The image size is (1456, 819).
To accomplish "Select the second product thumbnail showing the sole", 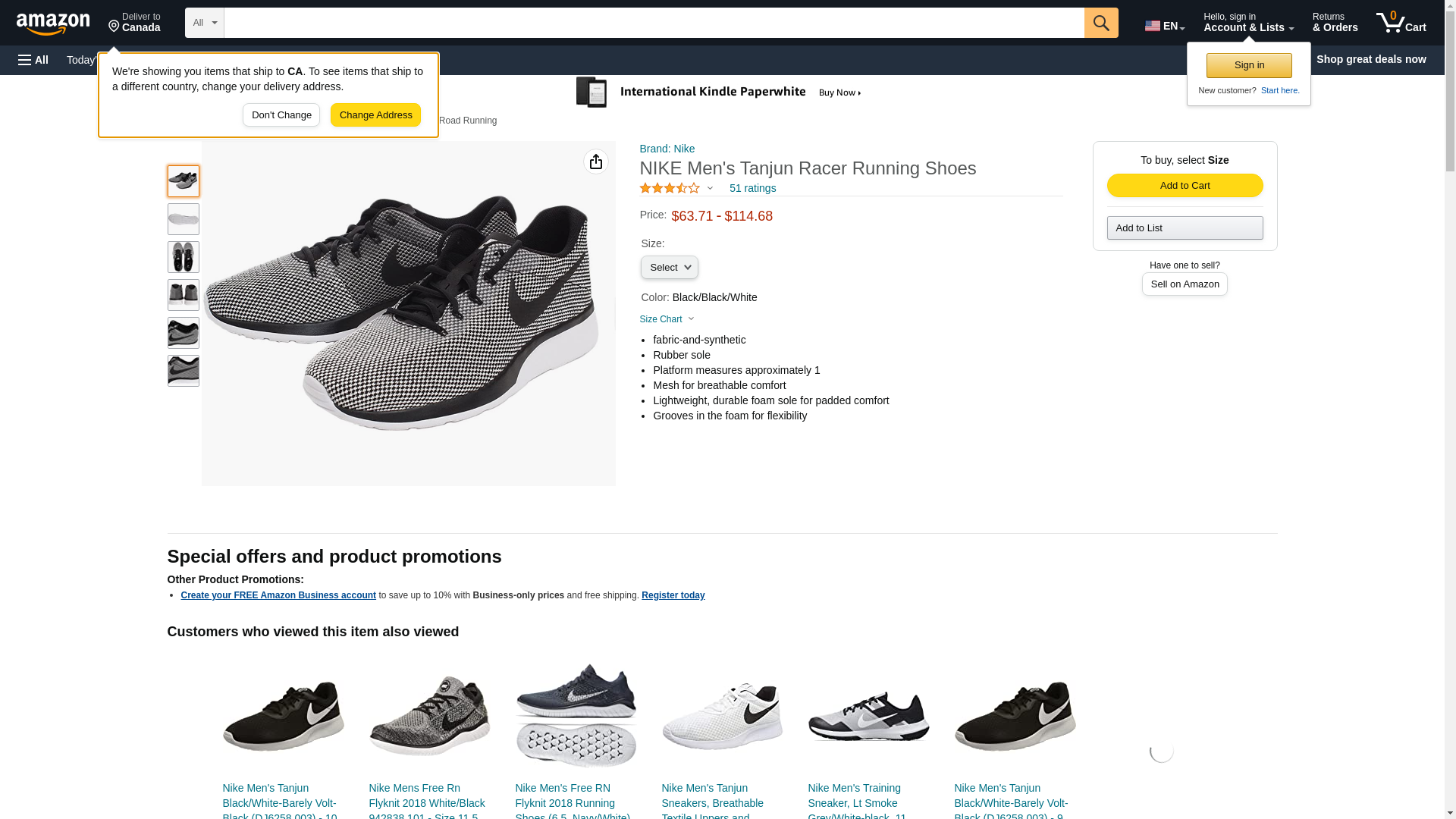I will 183,219.
